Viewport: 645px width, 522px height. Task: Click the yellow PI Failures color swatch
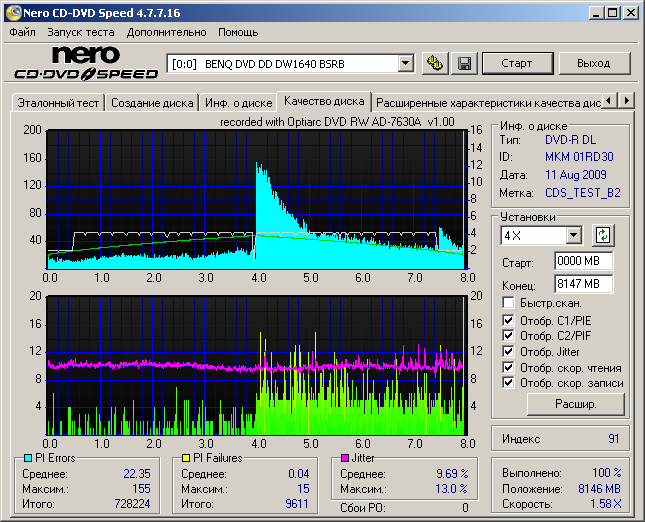pyautogui.click(x=186, y=458)
